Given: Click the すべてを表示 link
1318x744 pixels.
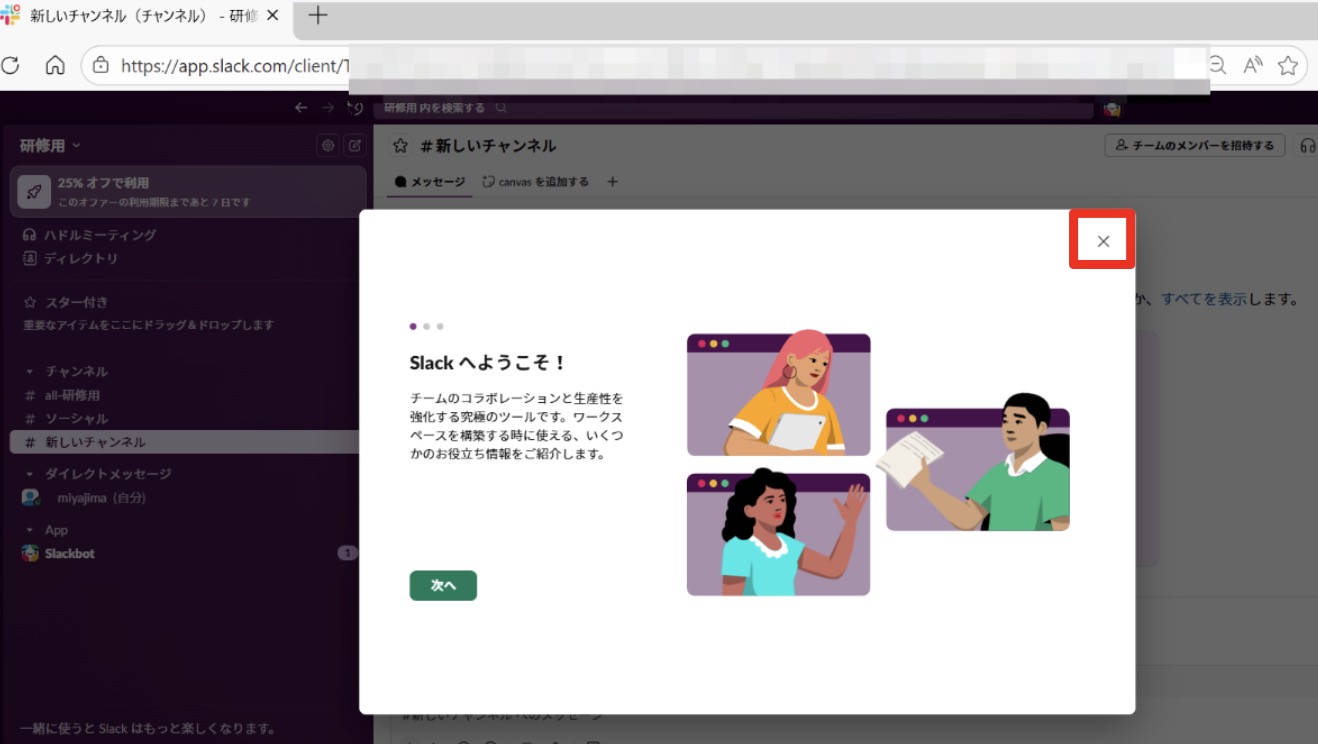Looking at the screenshot, I should coord(1203,299).
